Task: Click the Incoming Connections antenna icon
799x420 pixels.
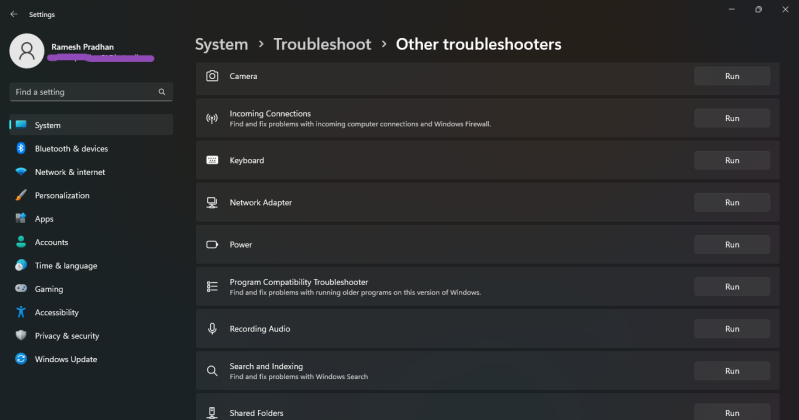Action: [x=212, y=118]
